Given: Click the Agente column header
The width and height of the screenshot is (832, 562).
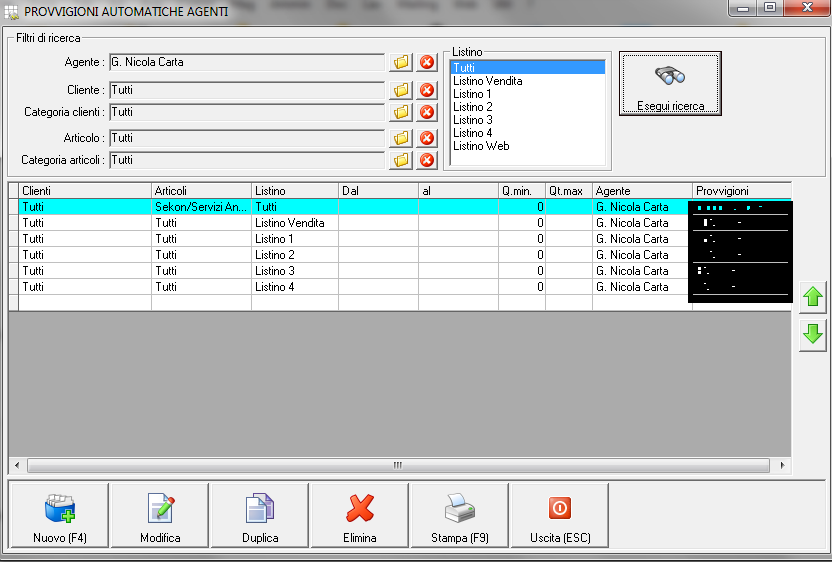Looking at the screenshot, I should point(642,191).
